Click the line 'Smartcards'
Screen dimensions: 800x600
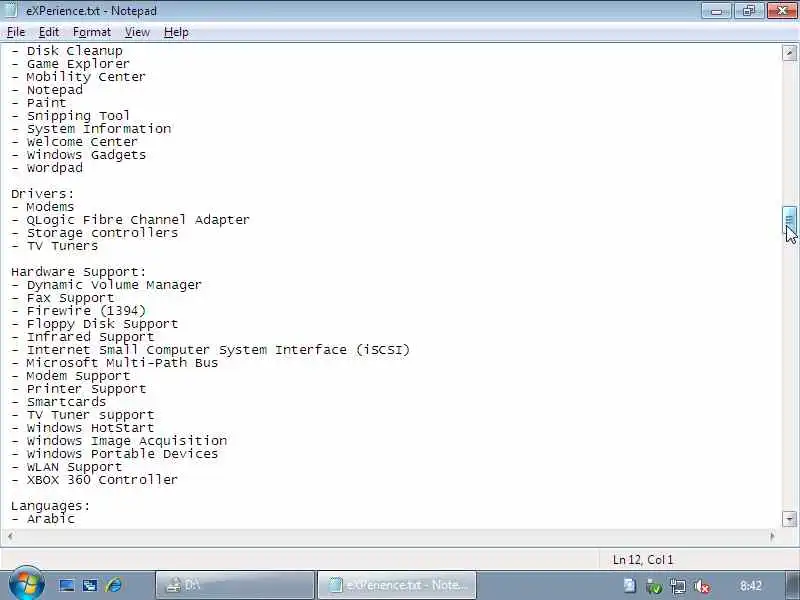coord(59,402)
